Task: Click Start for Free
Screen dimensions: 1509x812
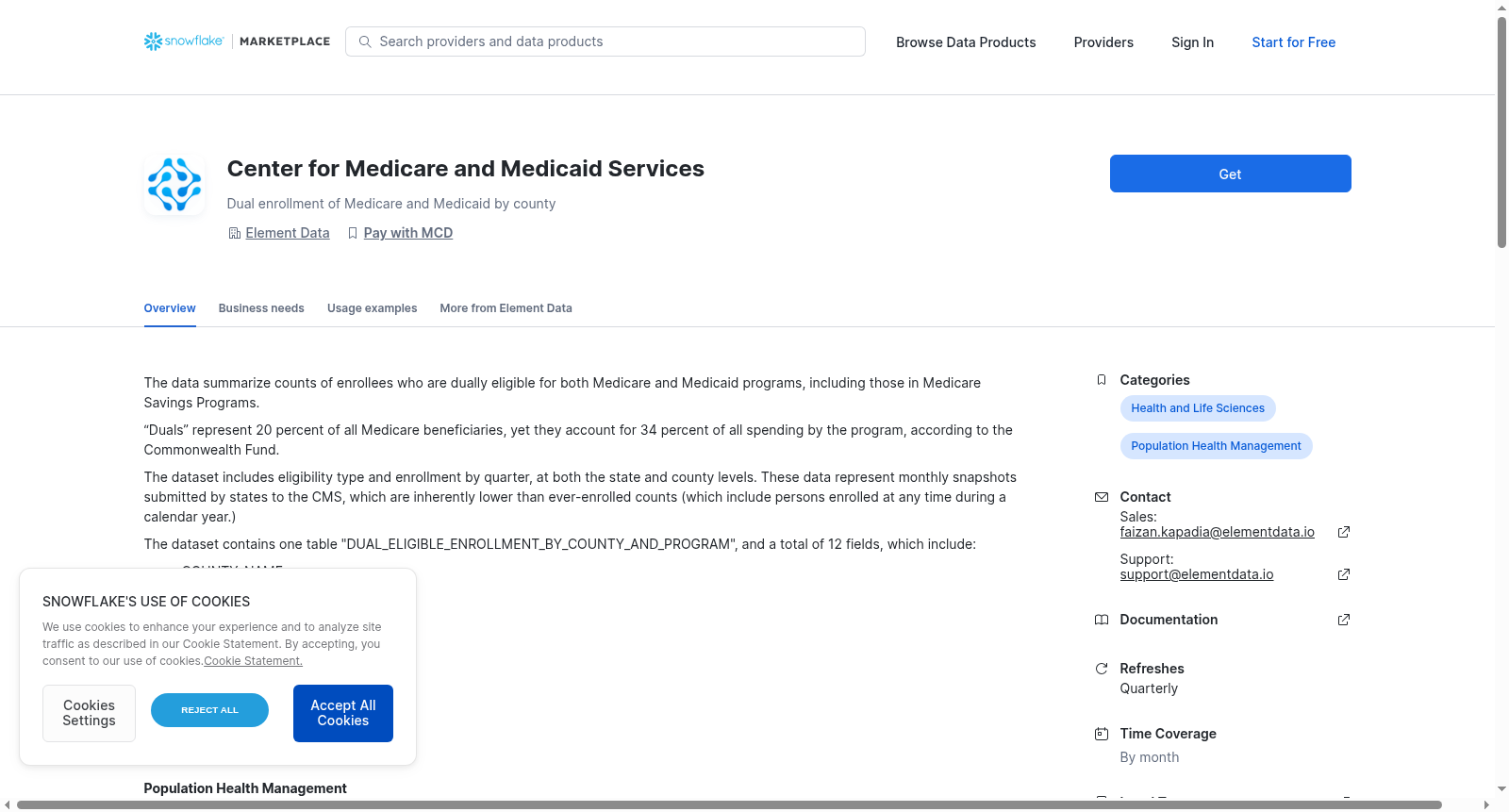Action: pyautogui.click(x=1293, y=42)
